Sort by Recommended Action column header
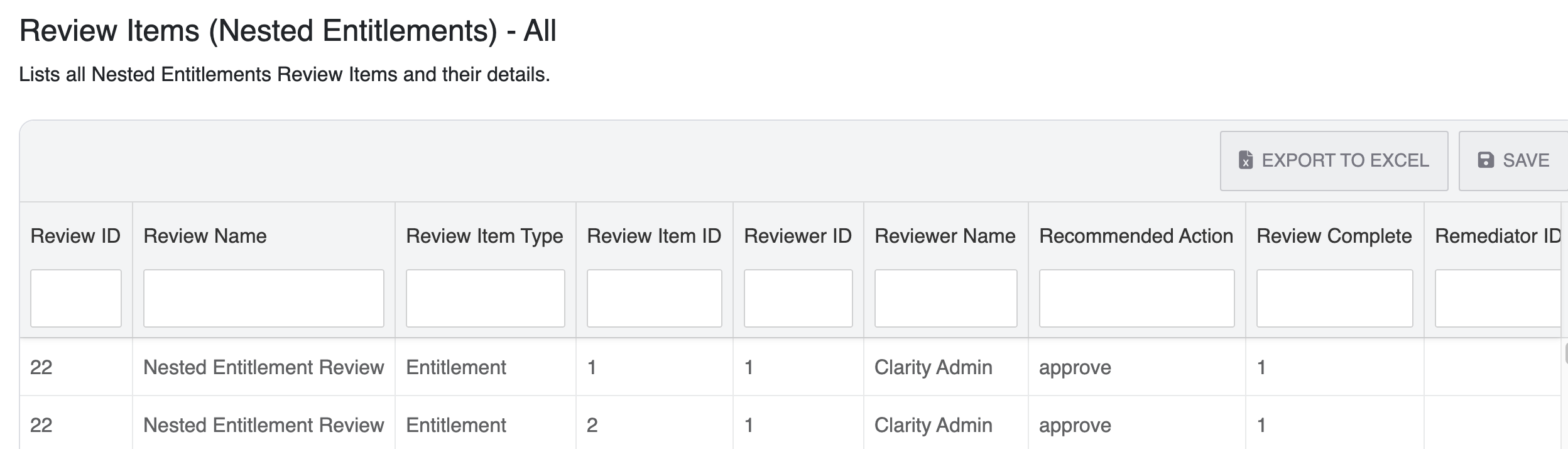 1136,236
